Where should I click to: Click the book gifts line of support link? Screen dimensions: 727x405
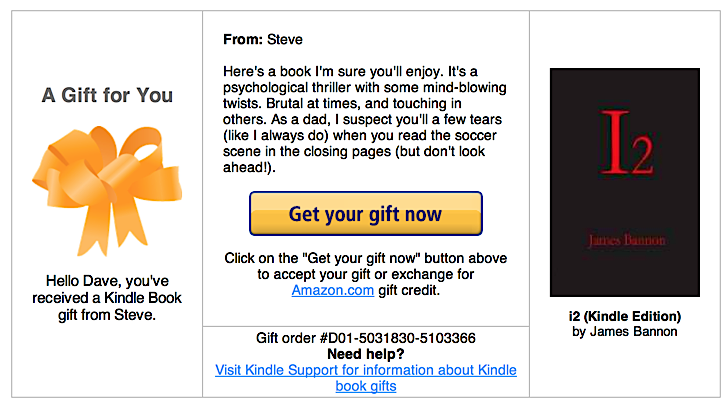pyautogui.click(x=365, y=386)
